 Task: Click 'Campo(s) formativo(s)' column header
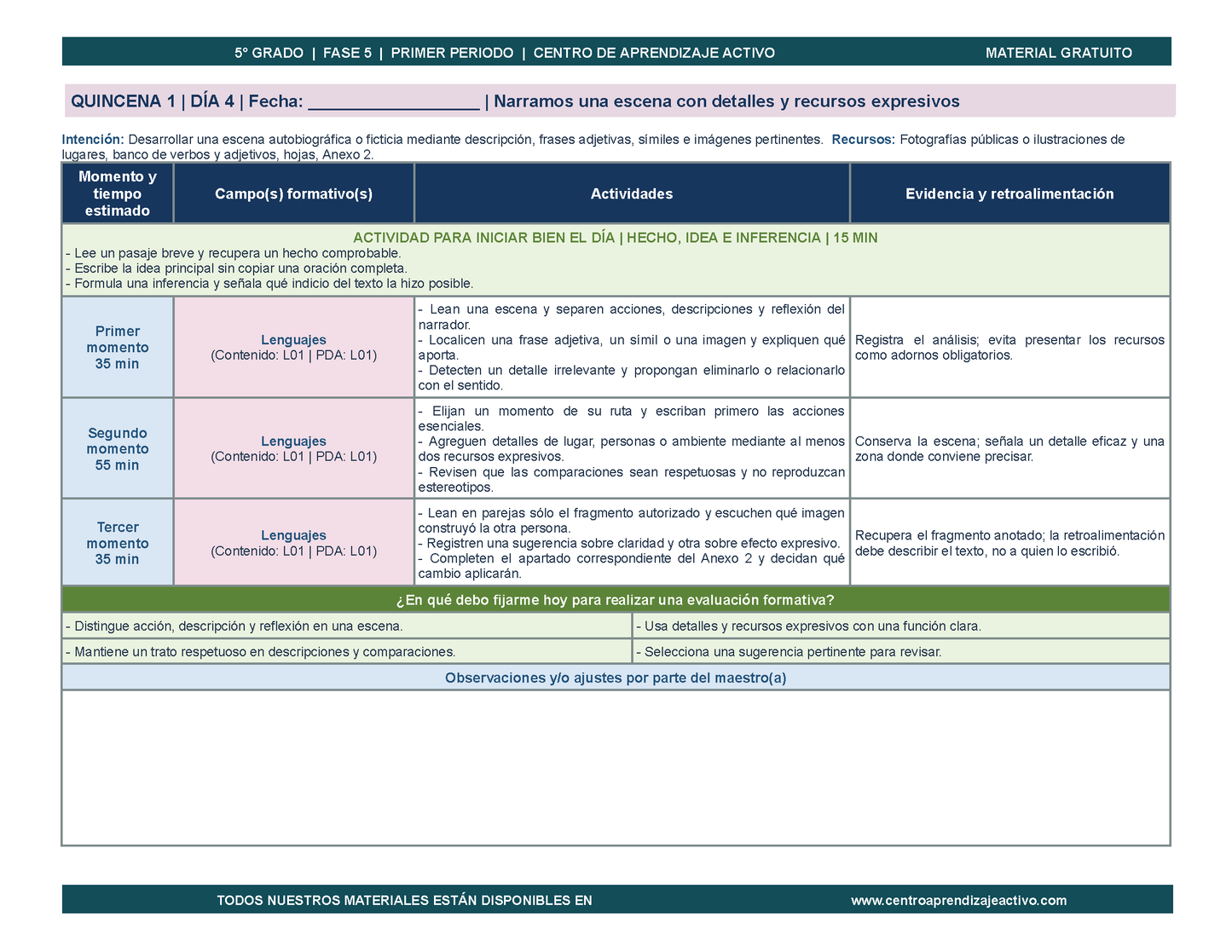click(x=293, y=193)
